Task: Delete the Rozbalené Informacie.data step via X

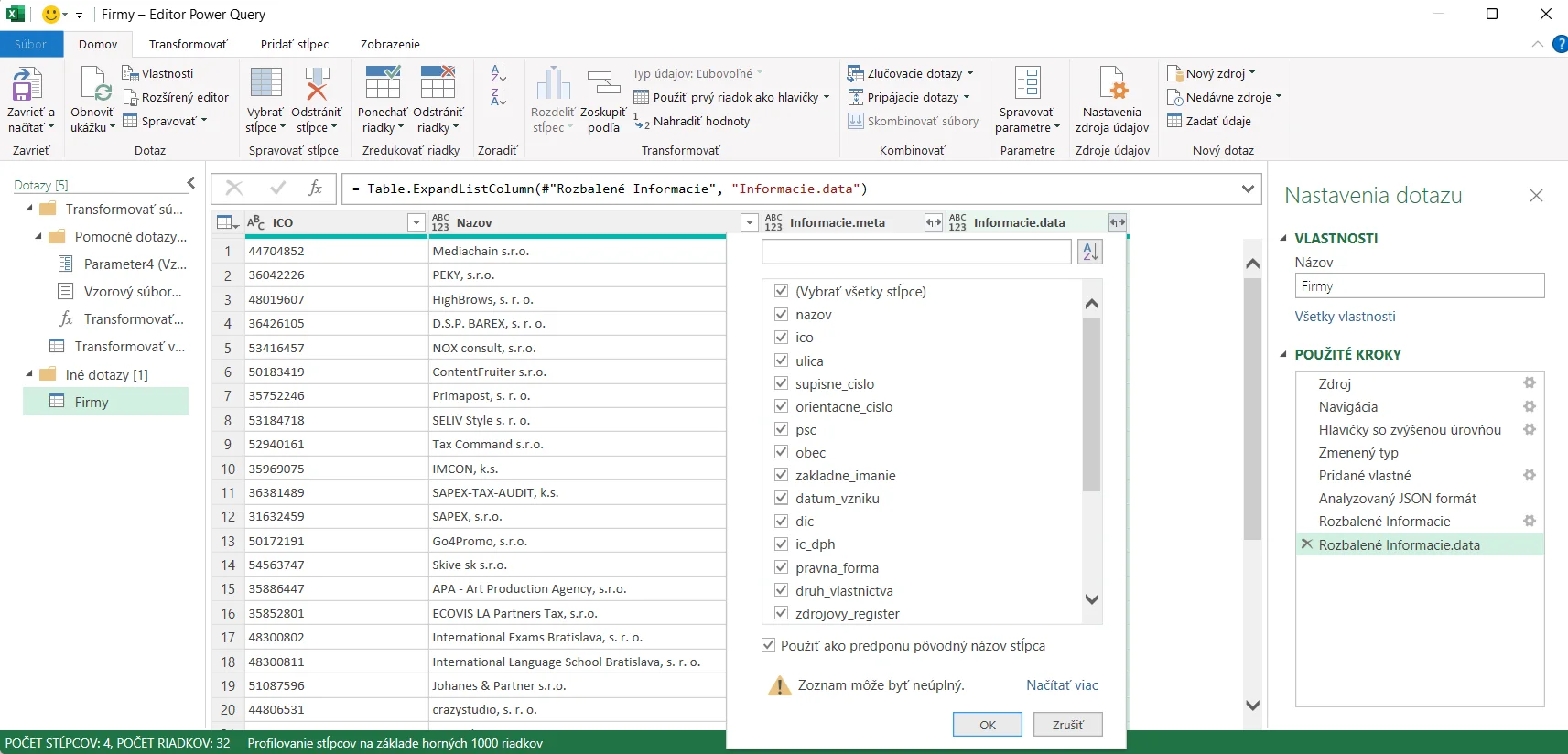Action: 1307,544
